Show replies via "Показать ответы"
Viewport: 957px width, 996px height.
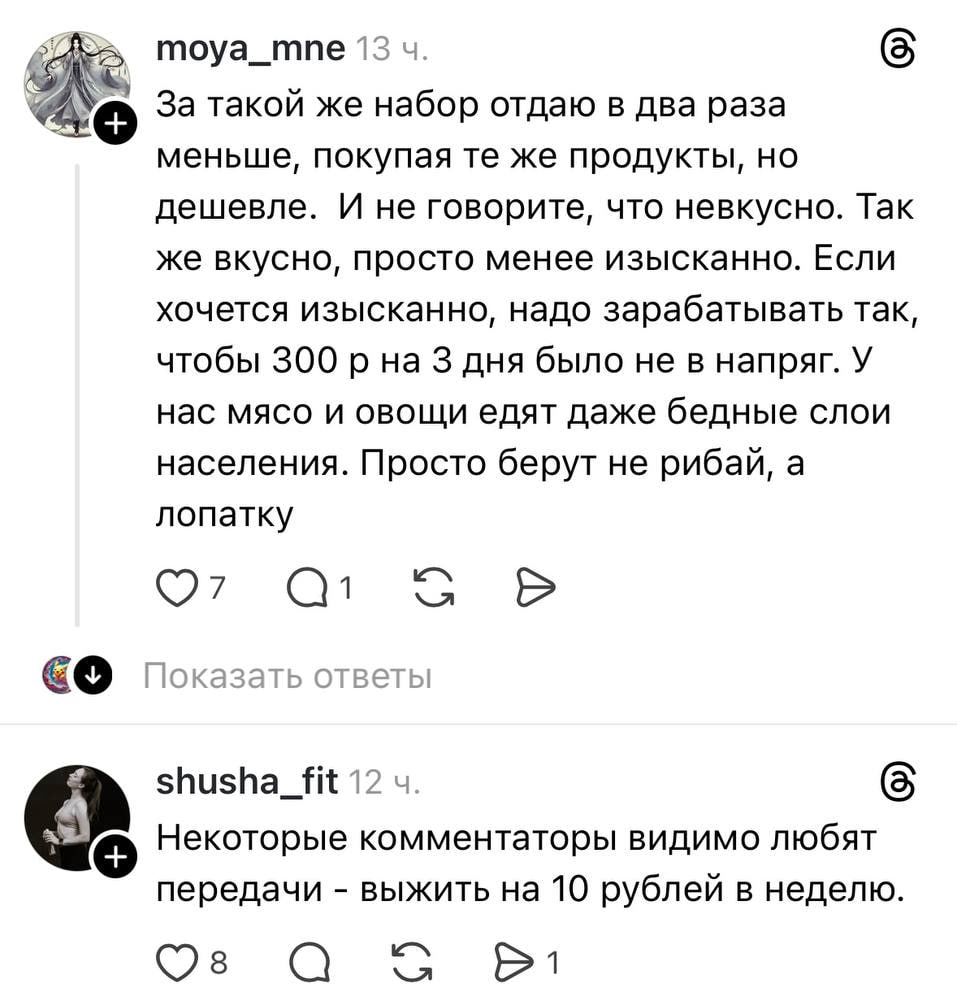[288, 677]
